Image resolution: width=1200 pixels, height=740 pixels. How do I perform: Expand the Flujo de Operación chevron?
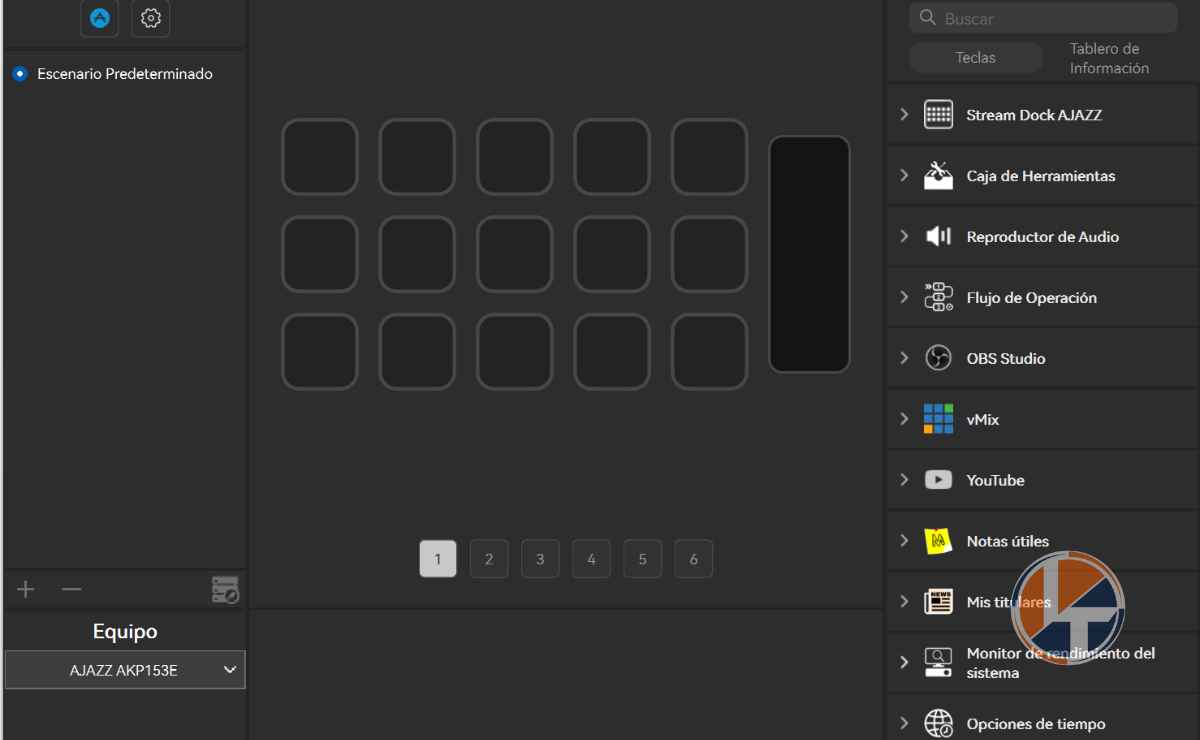[x=904, y=298]
